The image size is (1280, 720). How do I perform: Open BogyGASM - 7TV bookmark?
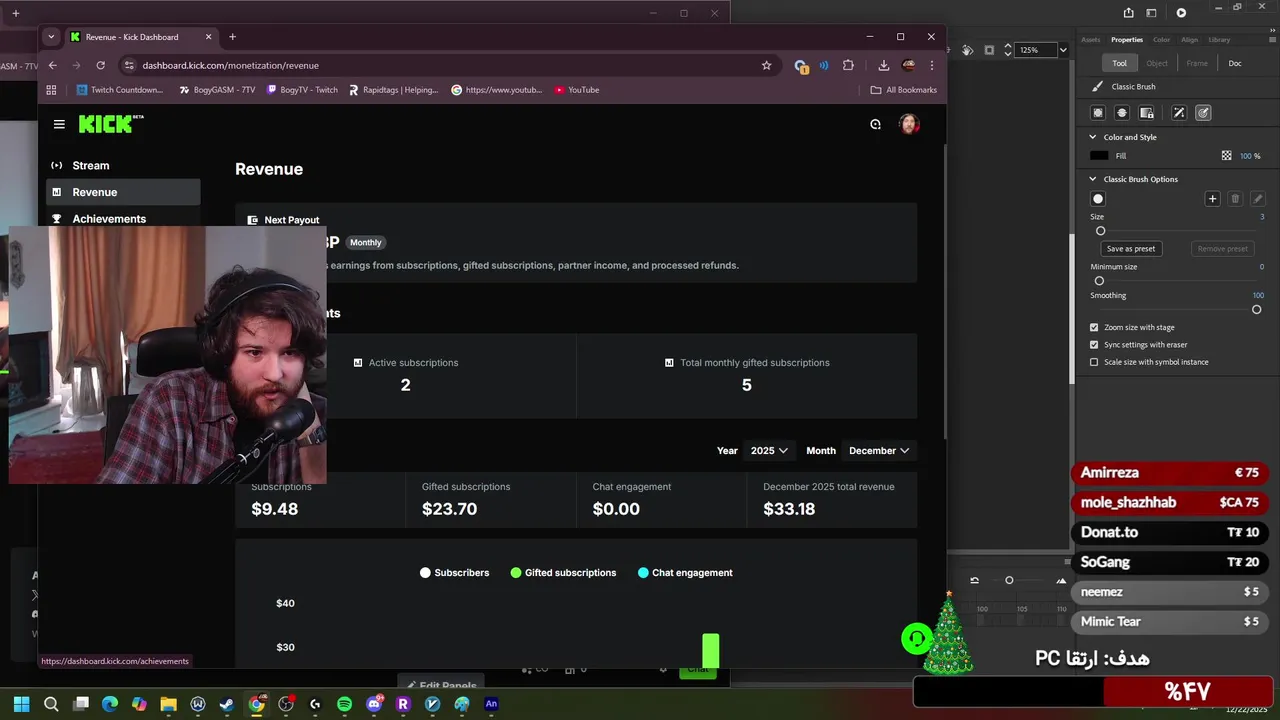tap(217, 90)
